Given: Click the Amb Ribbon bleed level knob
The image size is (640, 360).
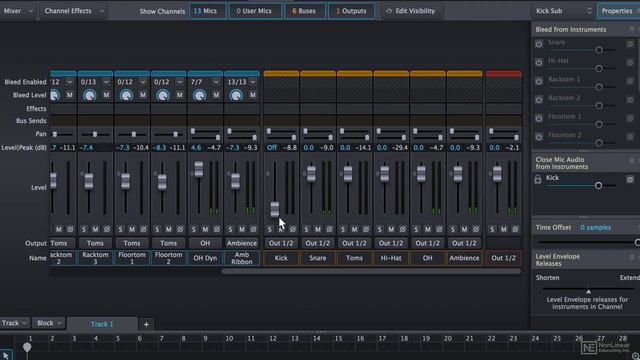Looking at the screenshot, I should click(x=236, y=96).
